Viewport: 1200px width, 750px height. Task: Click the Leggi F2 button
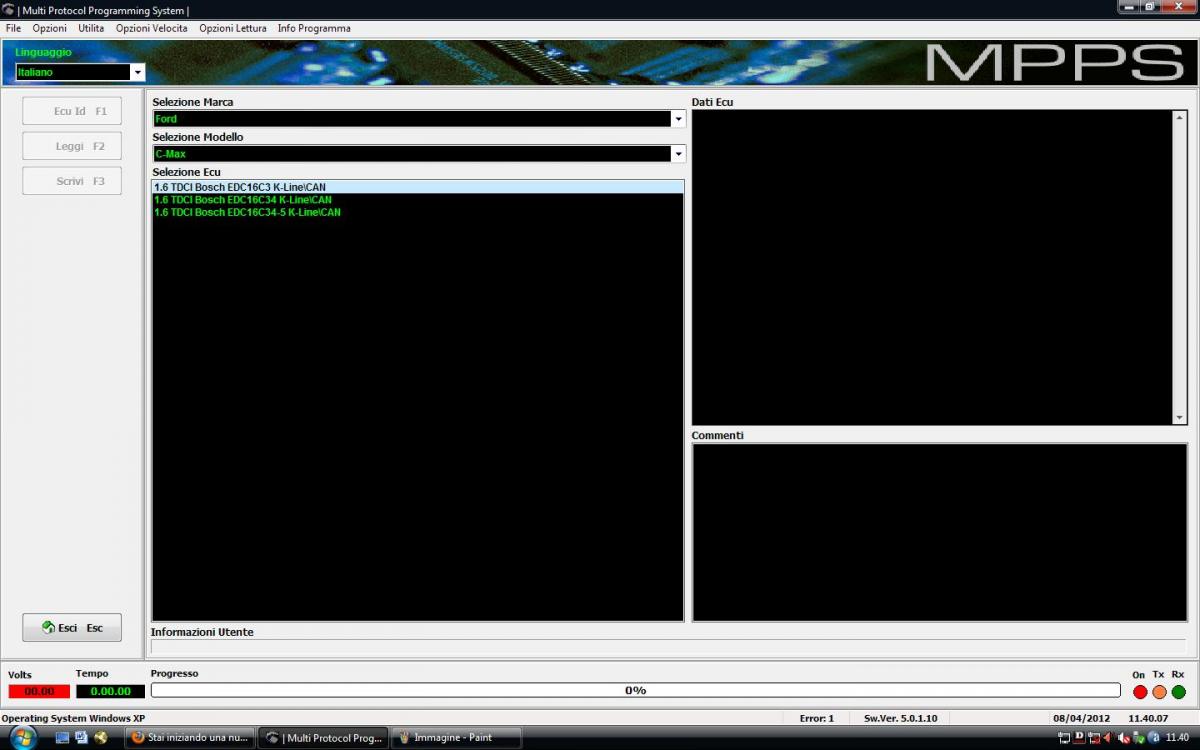tap(72, 146)
